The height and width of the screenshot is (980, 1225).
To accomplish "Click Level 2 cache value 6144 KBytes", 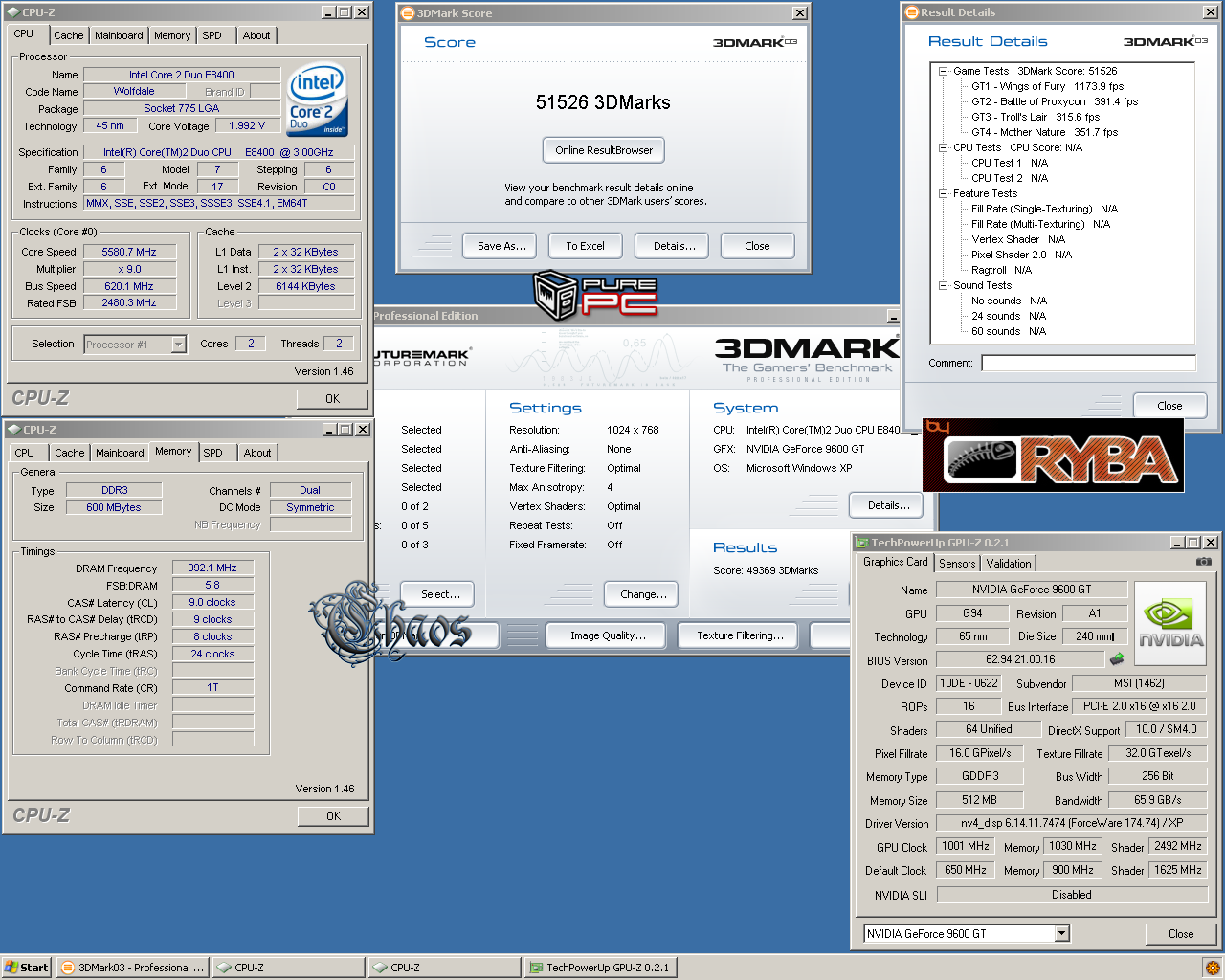I will click(305, 286).
